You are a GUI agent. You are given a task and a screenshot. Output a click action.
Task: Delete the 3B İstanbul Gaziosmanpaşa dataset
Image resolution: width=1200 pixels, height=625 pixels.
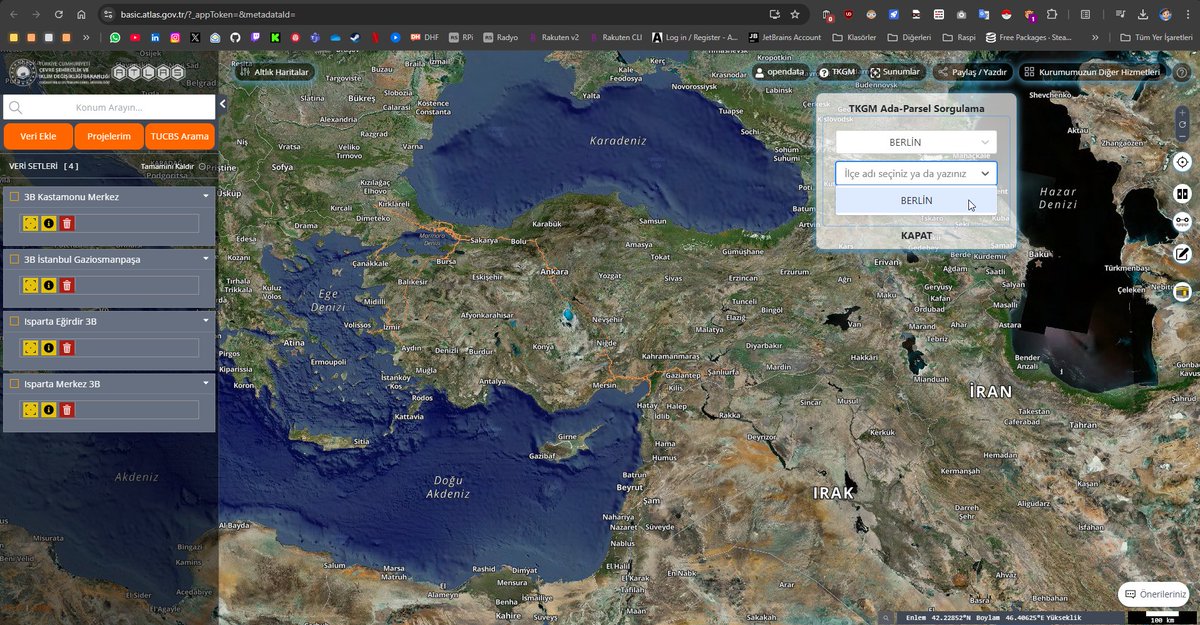67,285
